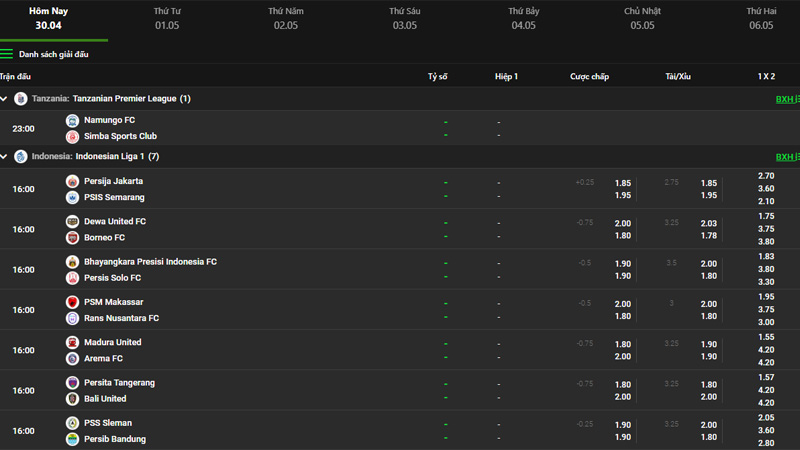Viewport: 800px width, 450px height.
Task: Click Namungo FC team logo
Action: click(72, 120)
